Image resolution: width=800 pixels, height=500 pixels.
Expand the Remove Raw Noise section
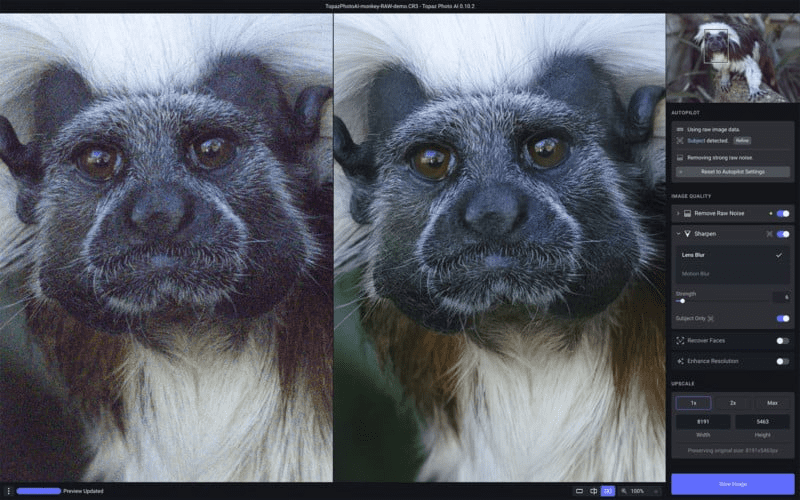(677, 213)
